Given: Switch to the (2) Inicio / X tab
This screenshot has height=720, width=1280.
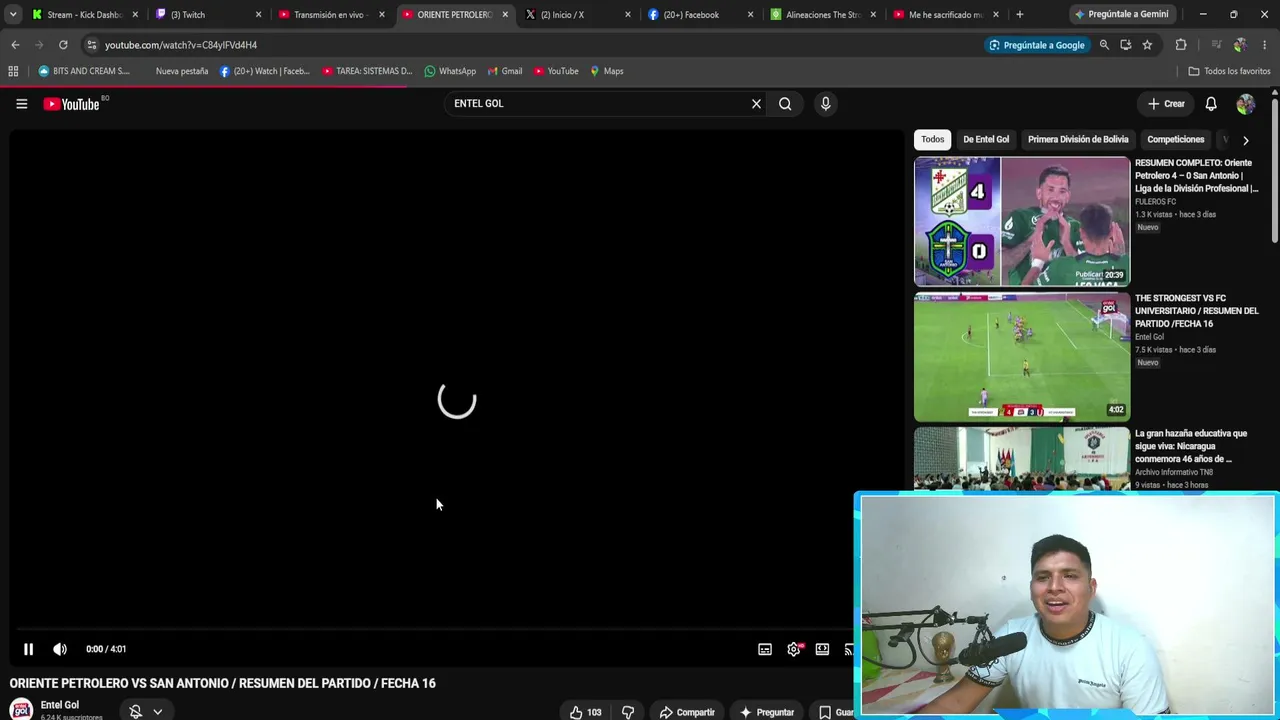Looking at the screenshot, I should point(577,15).
